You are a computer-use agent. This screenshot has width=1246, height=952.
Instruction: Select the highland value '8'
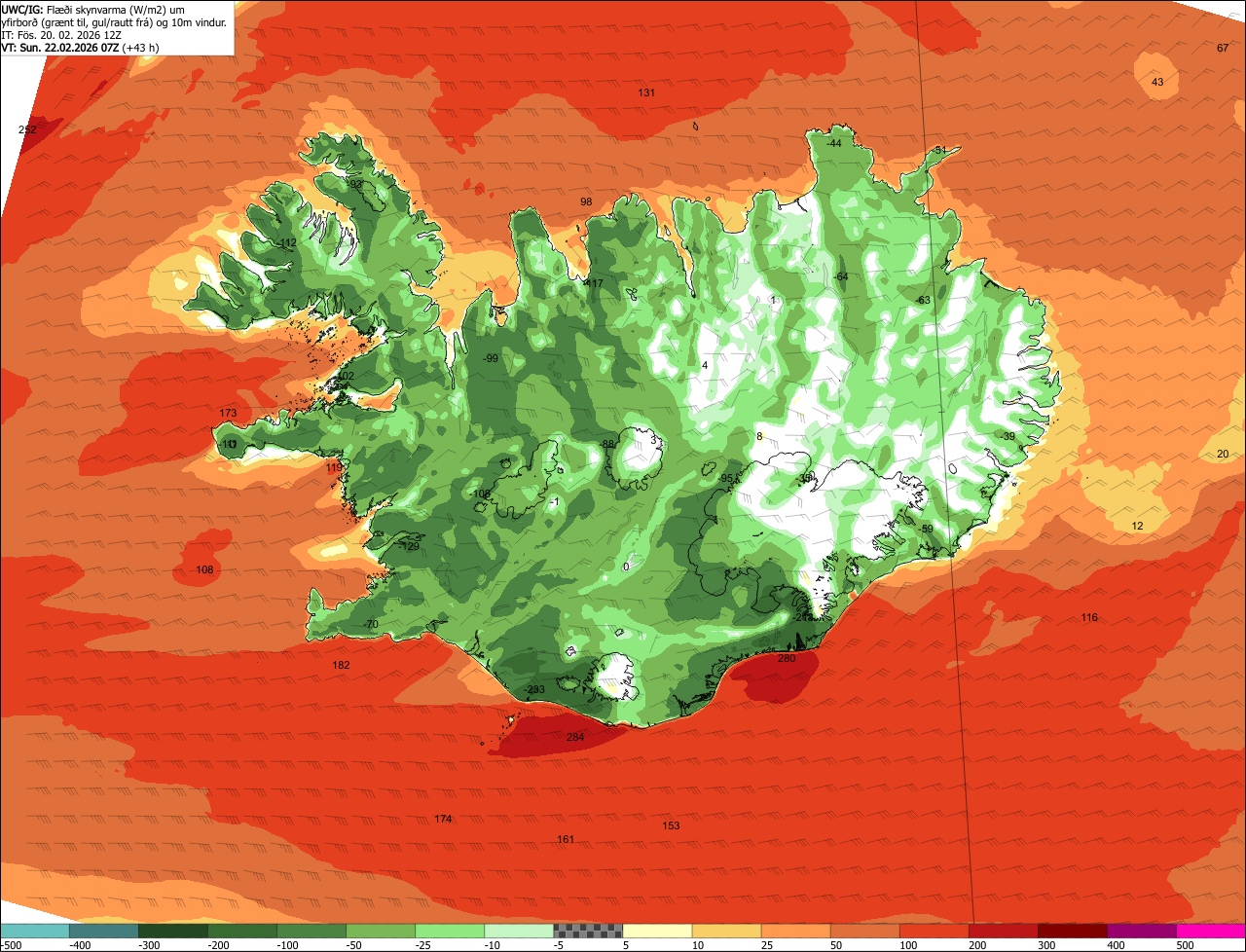[x=759, y=436]
